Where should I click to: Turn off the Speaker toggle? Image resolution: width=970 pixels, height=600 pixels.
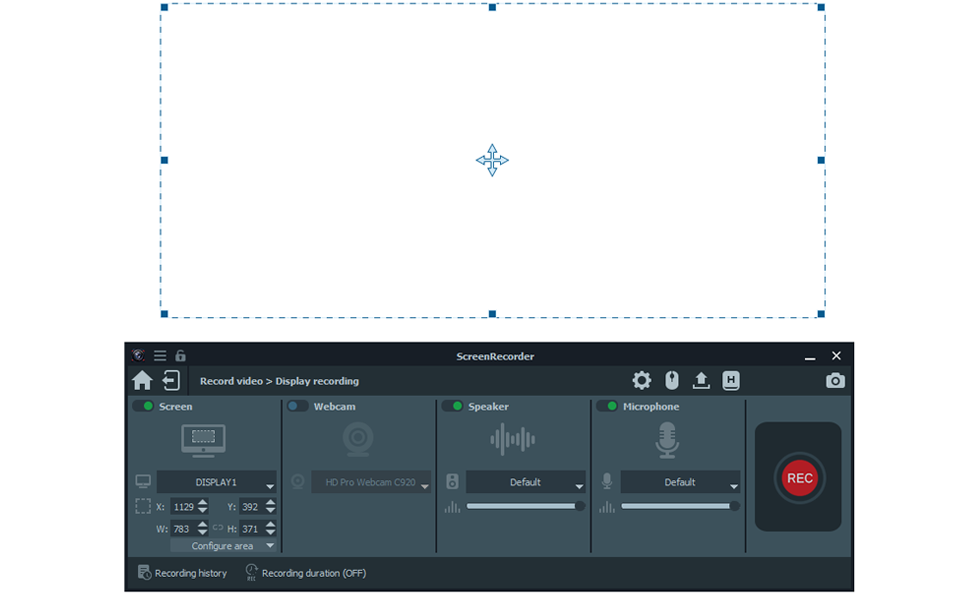[x=452, y=406]
